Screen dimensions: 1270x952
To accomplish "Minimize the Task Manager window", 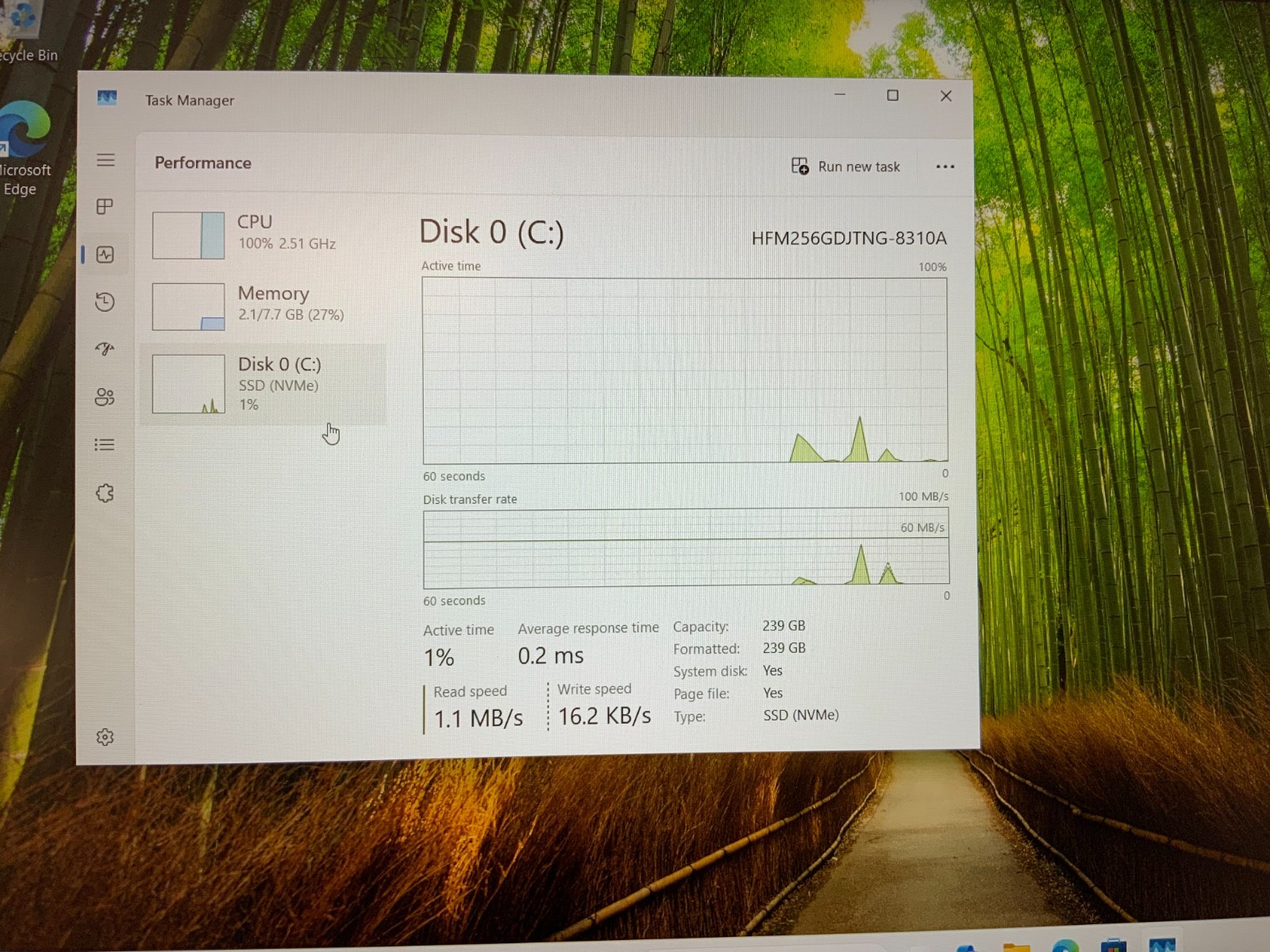I will (x=840, y=95).
